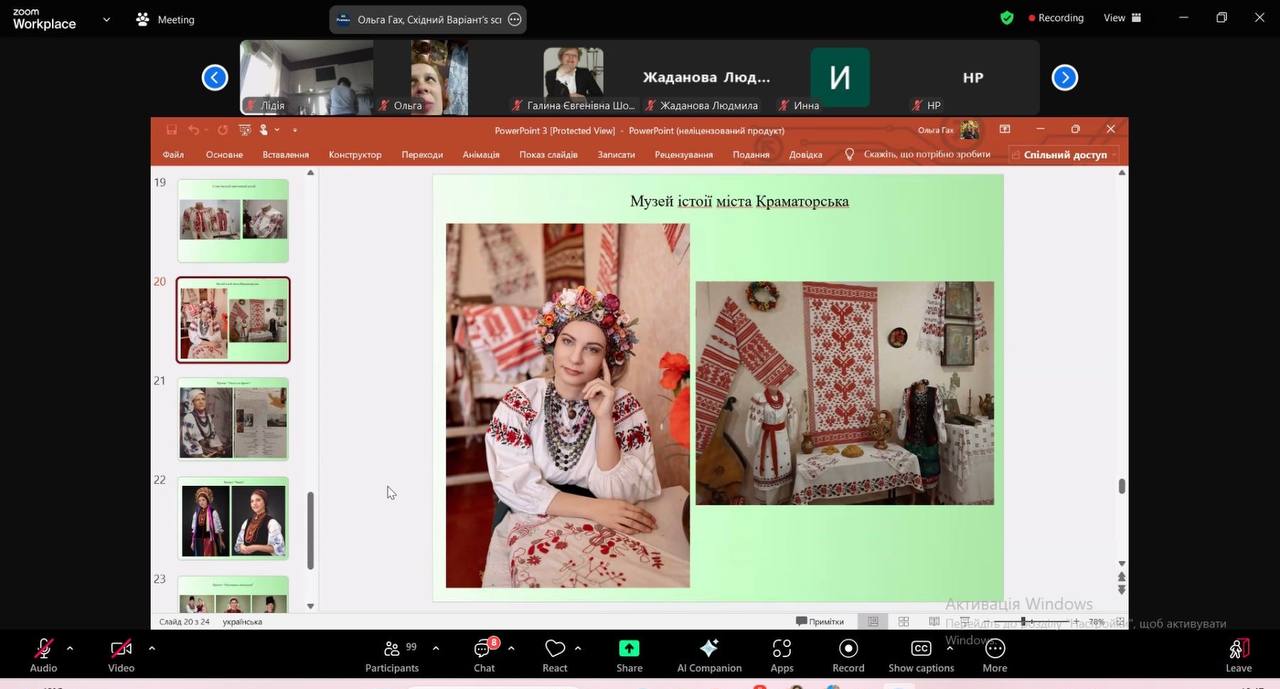Open the Chat panel icon

click(x=484, y=649)
